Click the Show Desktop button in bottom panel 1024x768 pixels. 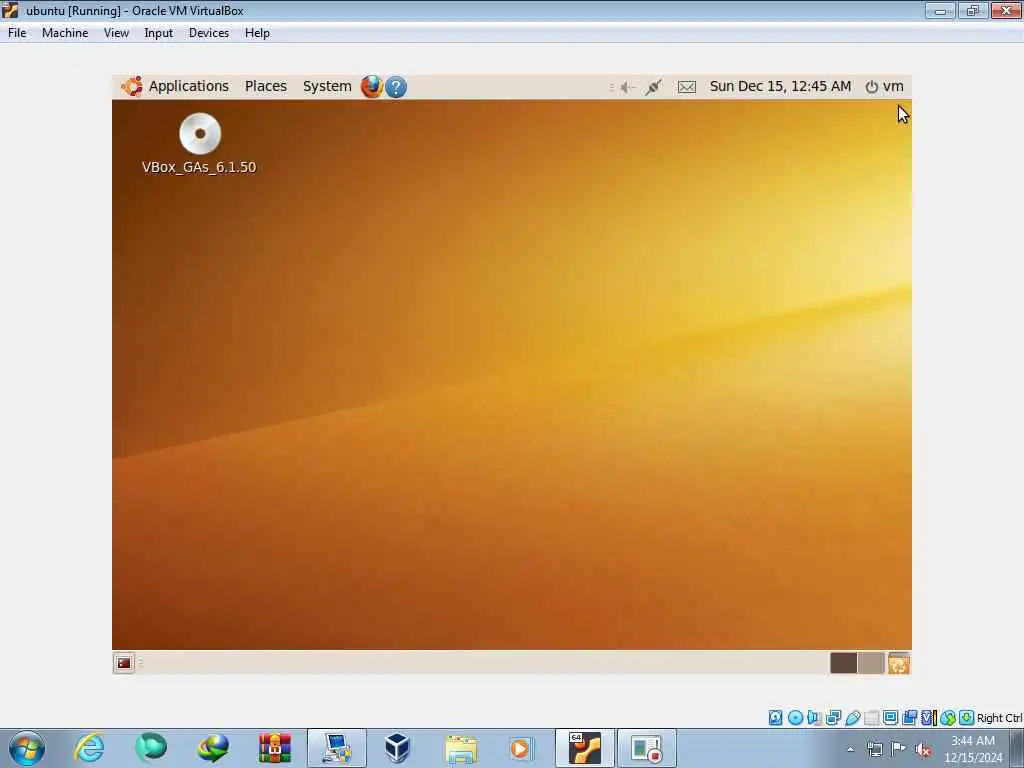(x=123, y=663)
